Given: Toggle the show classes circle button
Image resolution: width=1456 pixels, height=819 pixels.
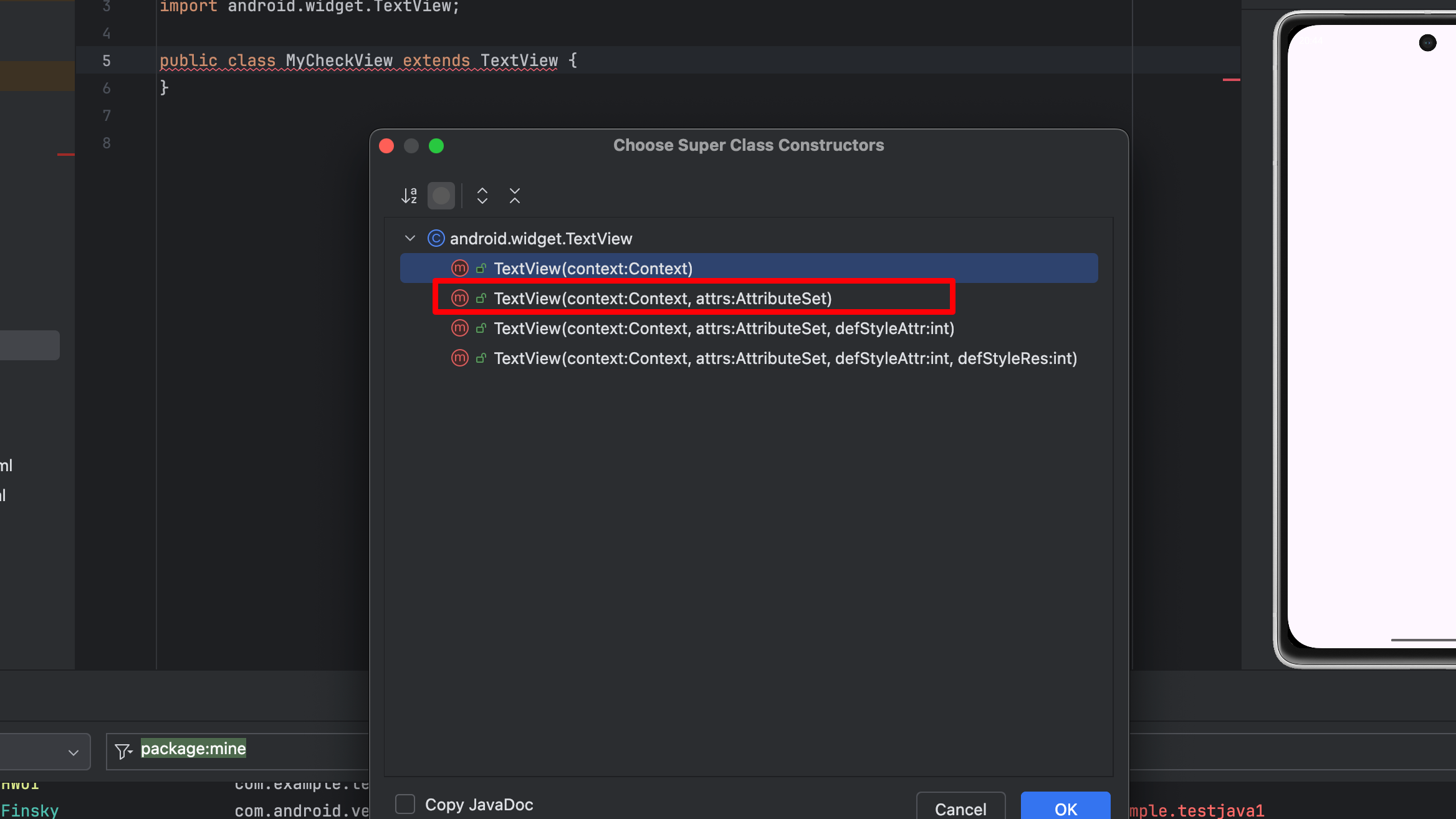Looking at the screenshot, I should 441,196.
